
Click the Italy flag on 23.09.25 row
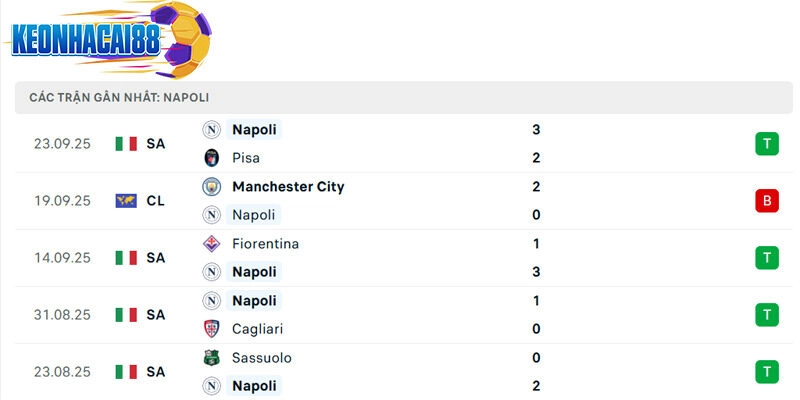click(x=126, y=144)
